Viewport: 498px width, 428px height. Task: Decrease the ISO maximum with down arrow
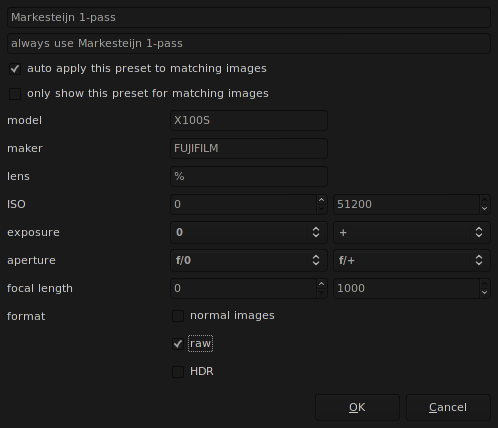point(484,209)
